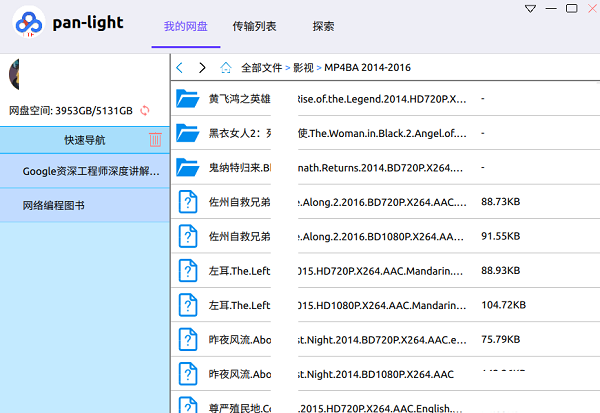600x413 pixels.
Task: Select the 尊严殖民地 file name
Action: click(x=240, y=408)
